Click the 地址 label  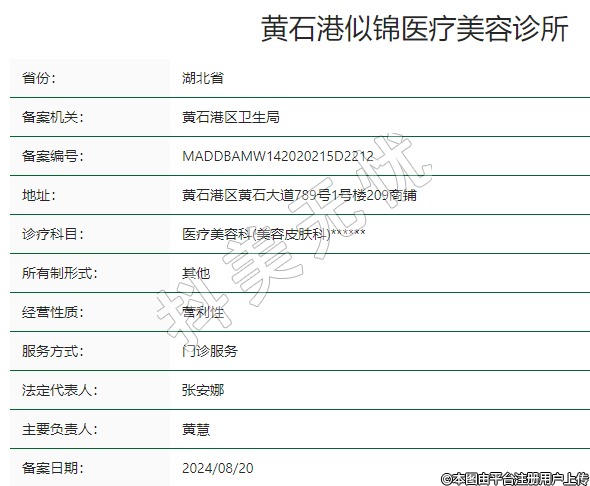tap(39, 195)
